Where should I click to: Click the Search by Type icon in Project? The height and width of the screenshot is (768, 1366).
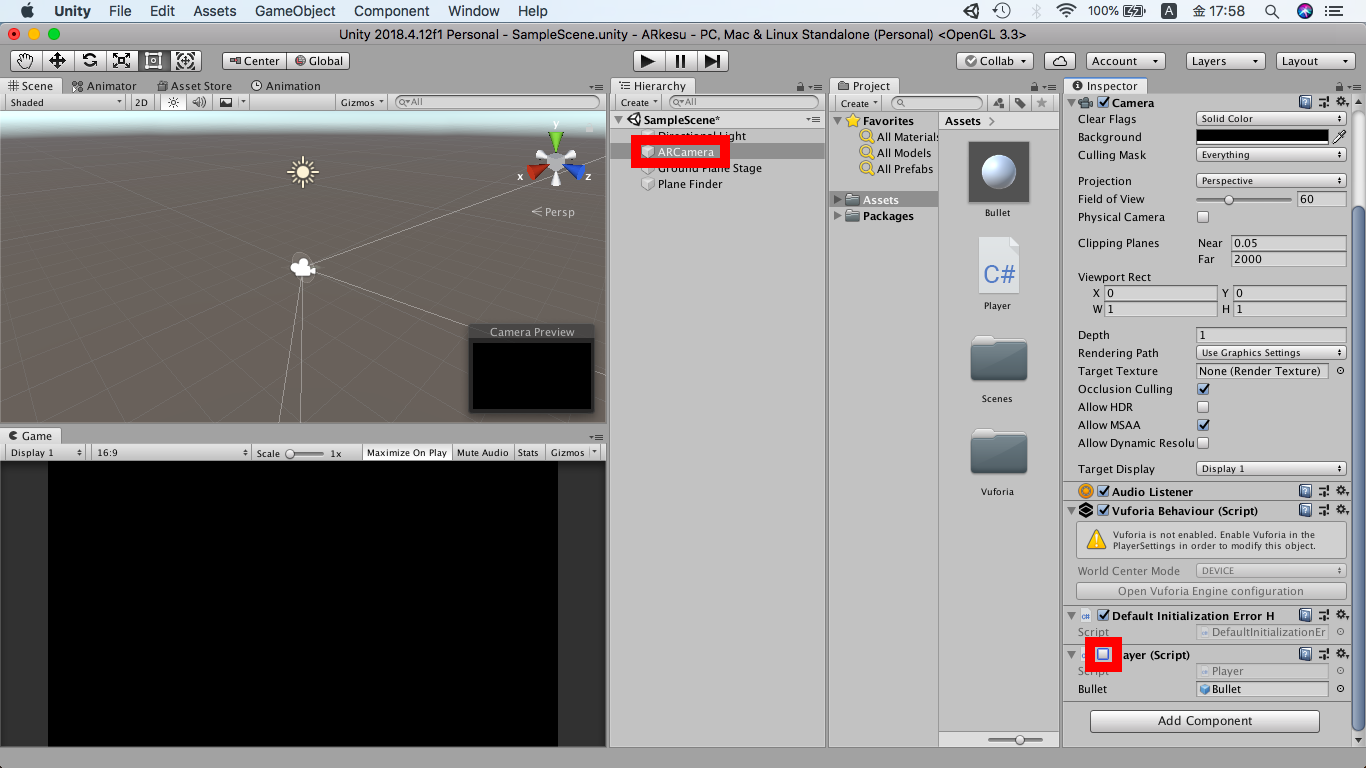pyautogui.click(x=998, y=103)
